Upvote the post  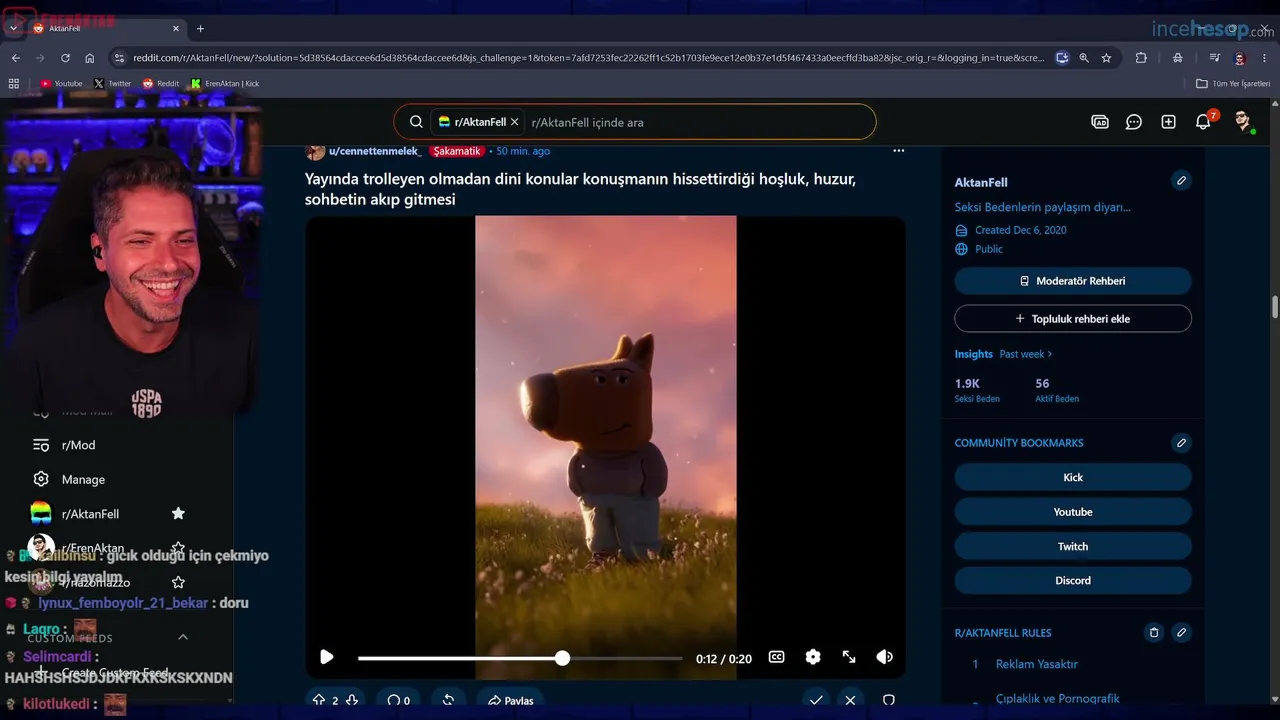point(319,700)
